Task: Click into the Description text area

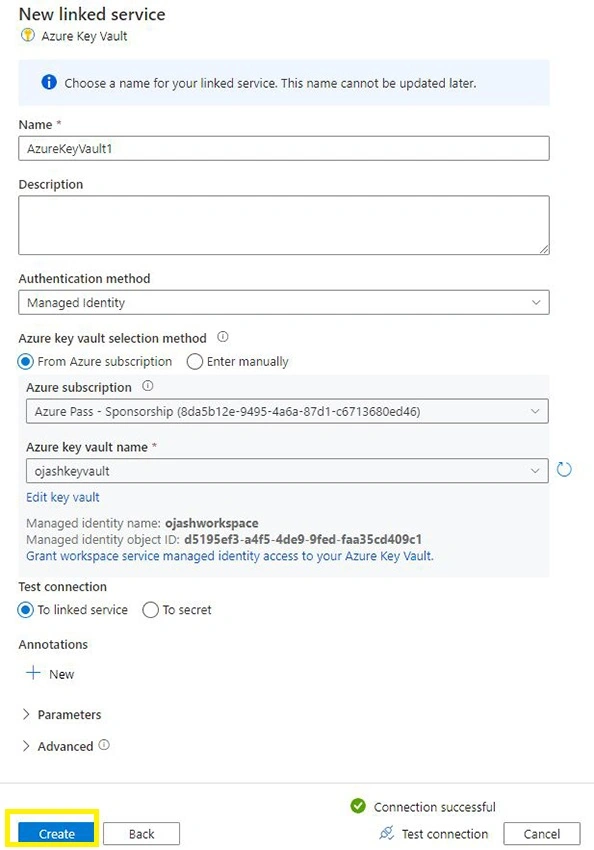Action: pos(284,225)
